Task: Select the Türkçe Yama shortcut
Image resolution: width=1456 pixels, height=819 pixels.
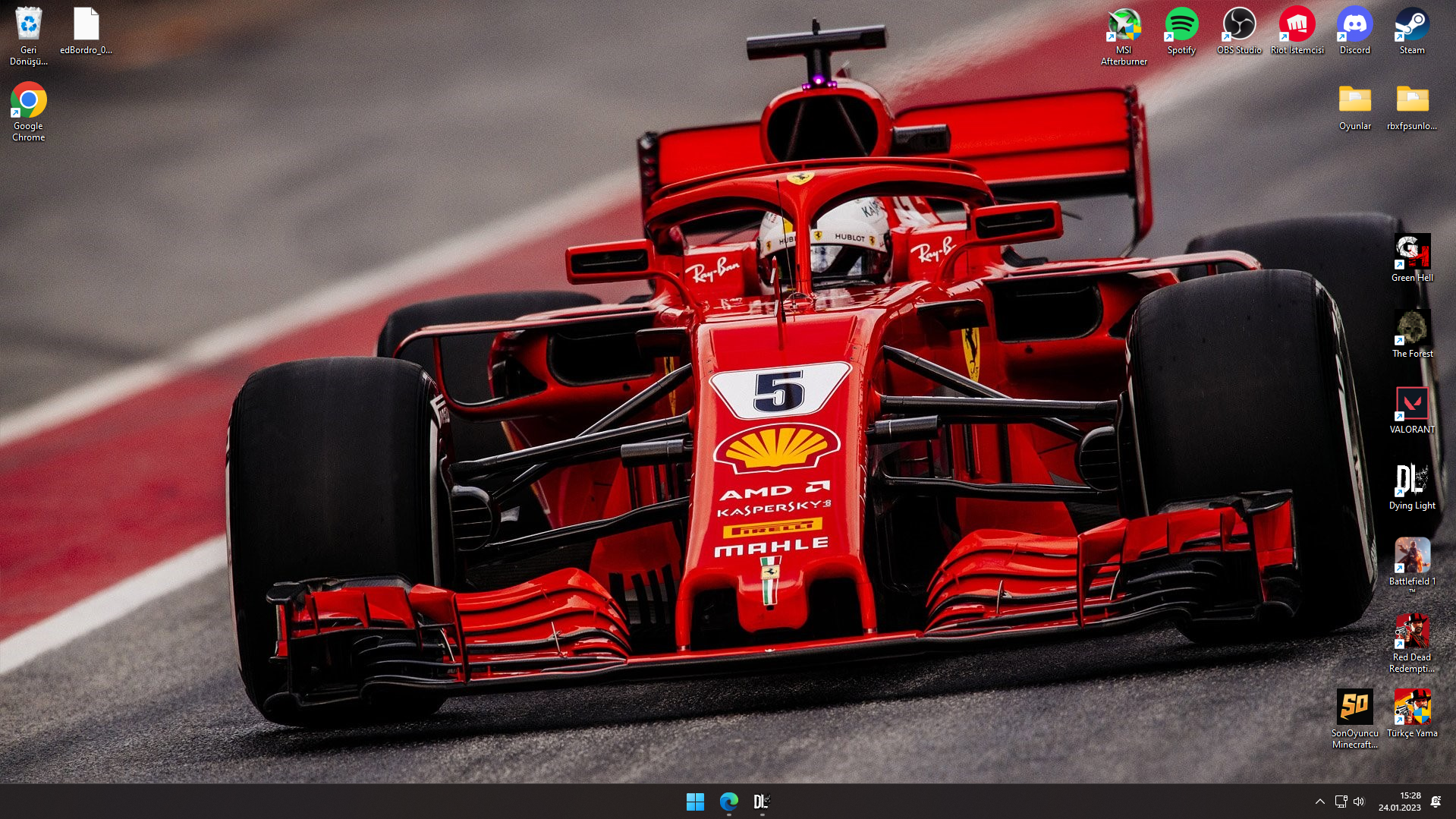Action: (x=1412, y=713)
